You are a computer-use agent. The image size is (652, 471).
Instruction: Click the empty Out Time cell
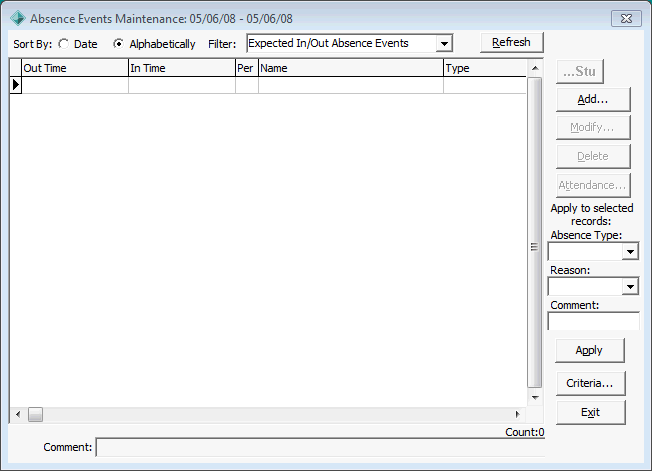pos(75,85)
